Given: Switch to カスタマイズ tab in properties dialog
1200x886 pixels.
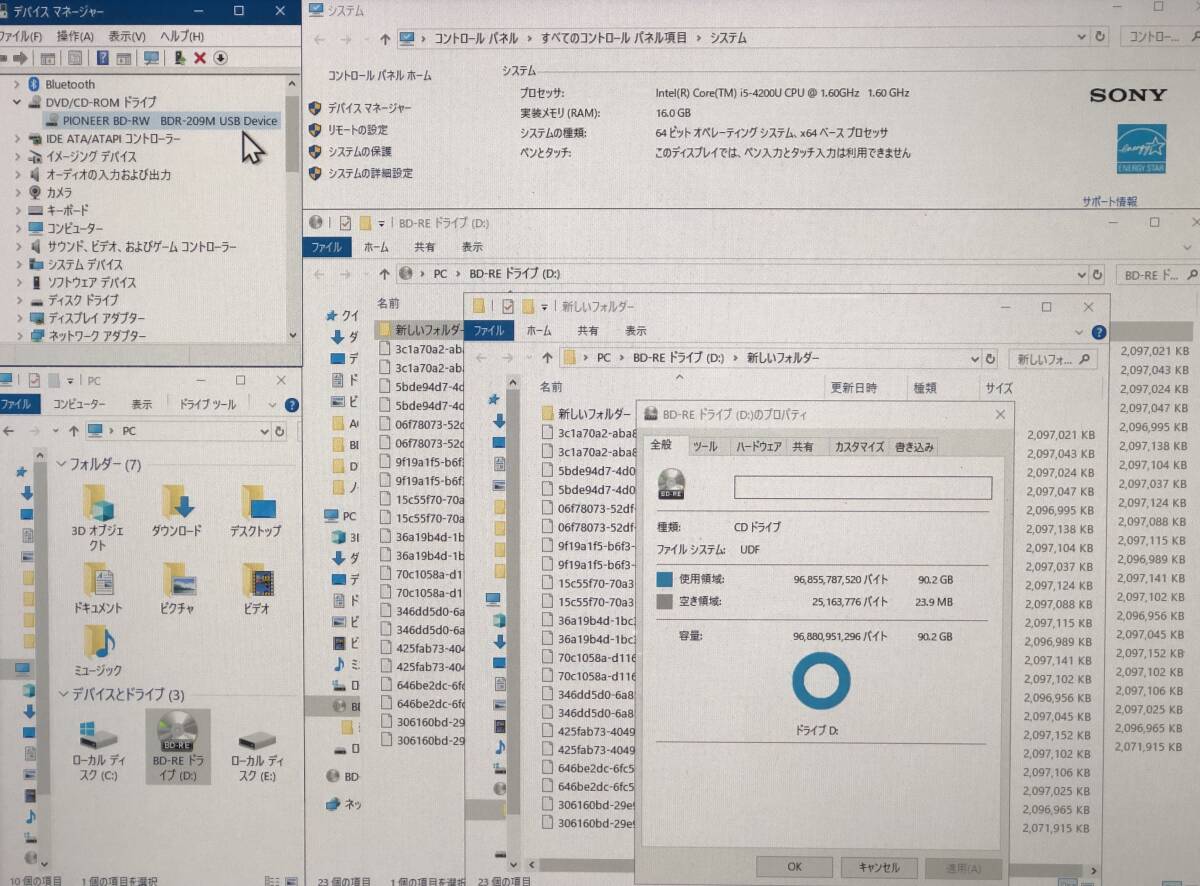Looking at the screenshot, I should (x=859, y=447).
